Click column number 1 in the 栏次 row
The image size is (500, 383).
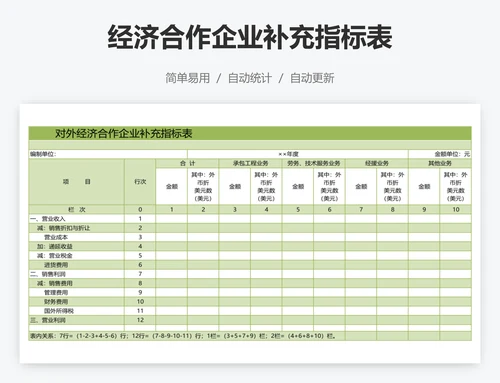[172, 209]
